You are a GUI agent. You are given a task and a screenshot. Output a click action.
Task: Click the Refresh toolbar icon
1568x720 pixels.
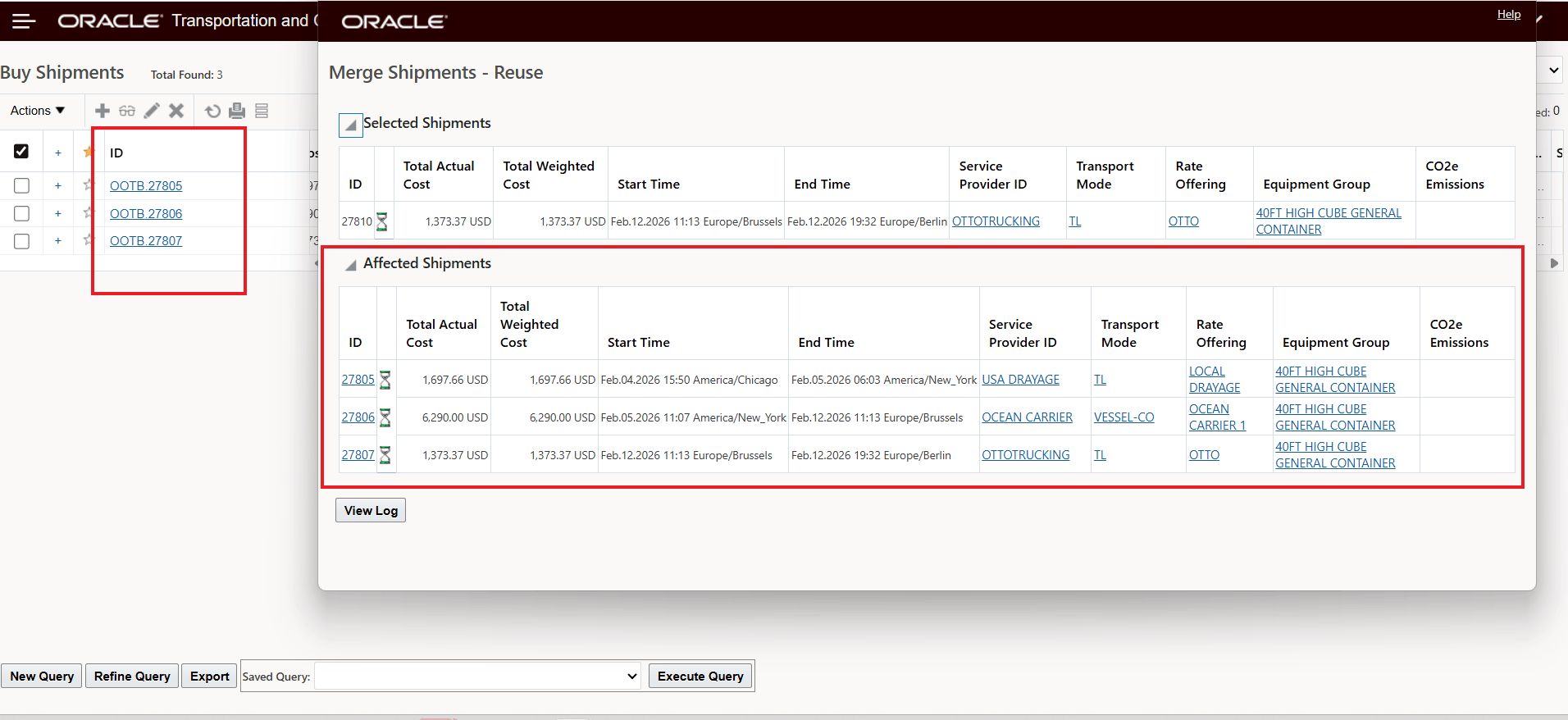[213, 111]
